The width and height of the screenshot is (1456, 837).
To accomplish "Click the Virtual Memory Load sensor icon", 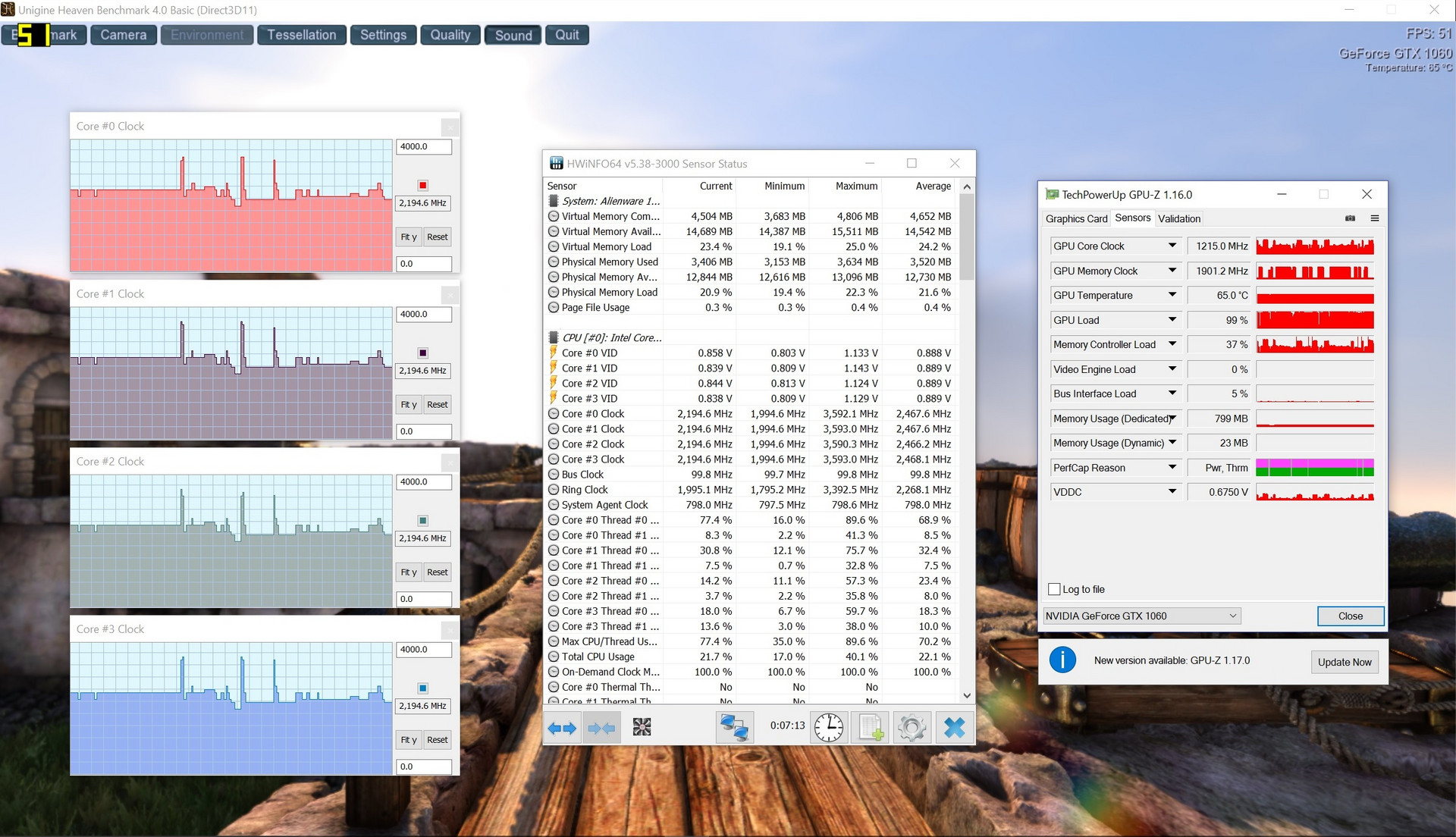I will click(554, 246).
